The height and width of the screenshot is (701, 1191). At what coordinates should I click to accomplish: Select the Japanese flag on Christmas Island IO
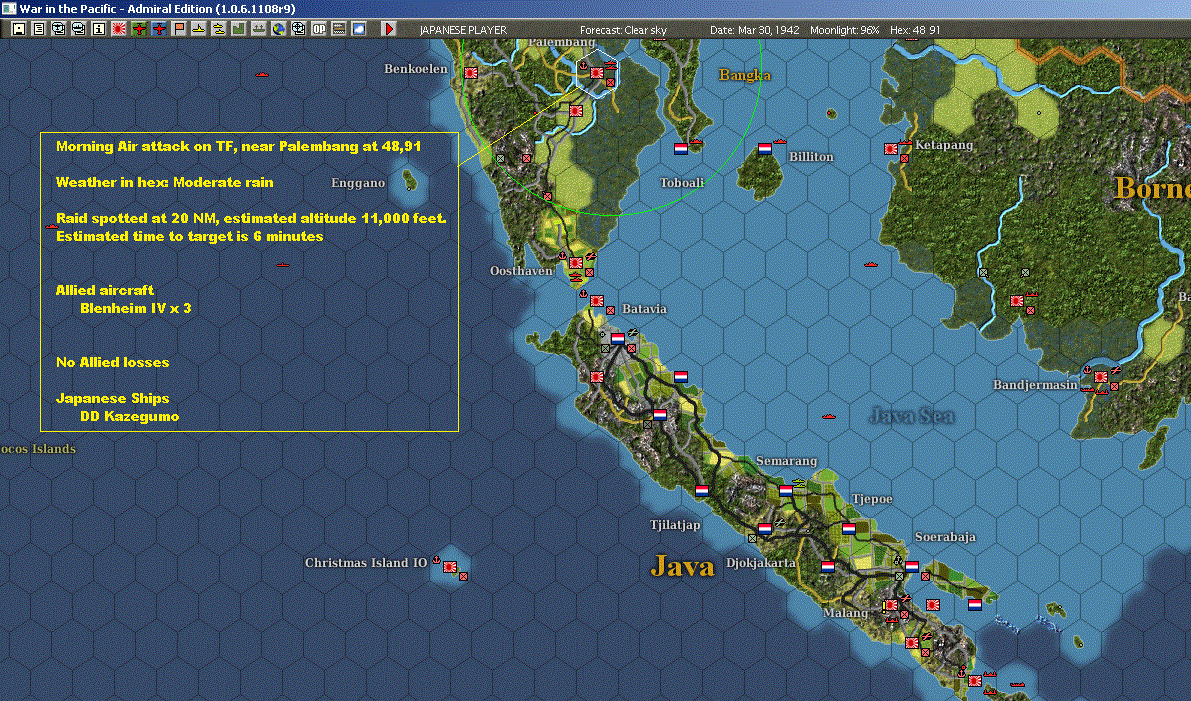click(449, 567)
